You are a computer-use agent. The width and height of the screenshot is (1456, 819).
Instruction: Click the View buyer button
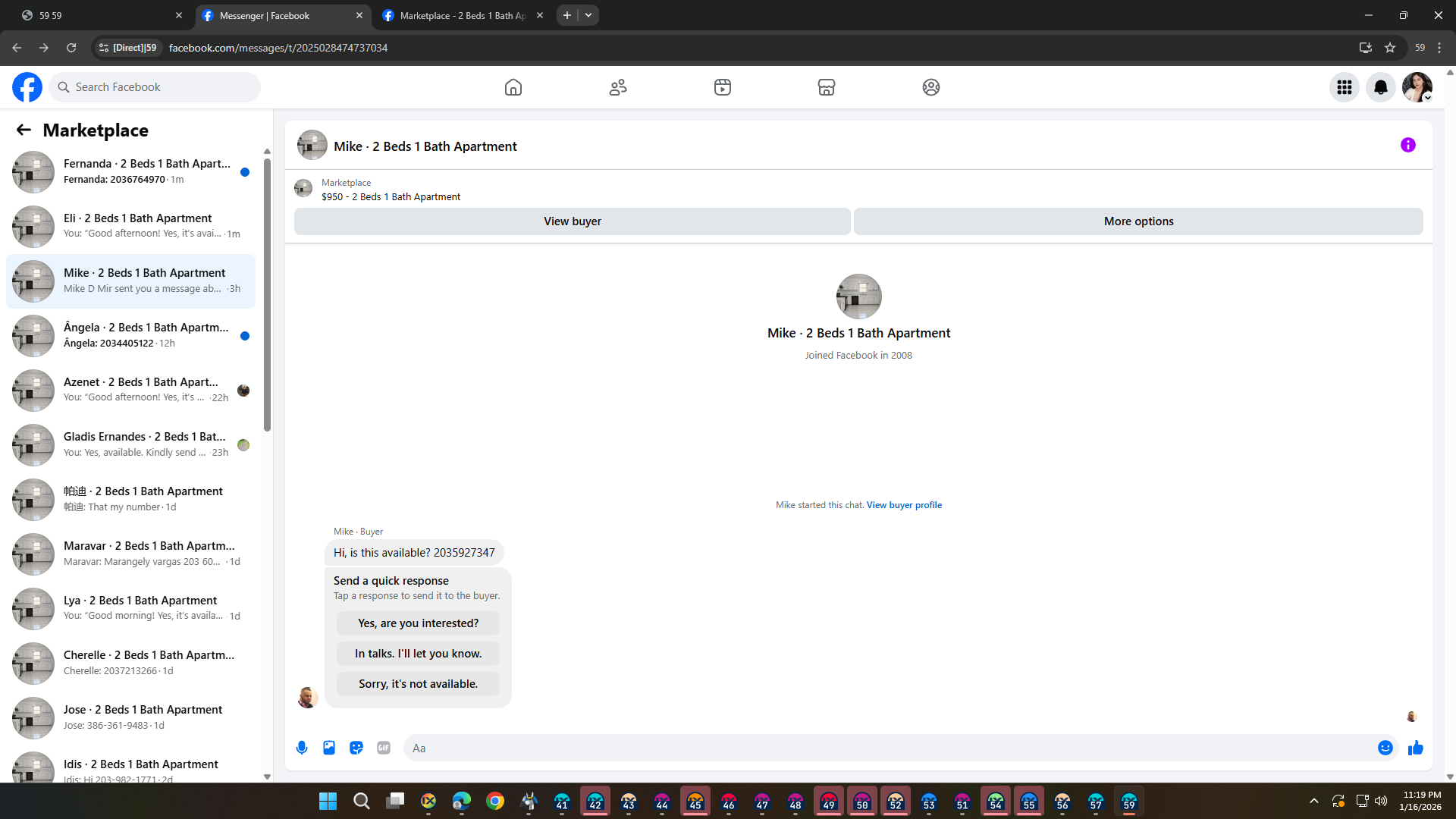(x=572, y=221)
